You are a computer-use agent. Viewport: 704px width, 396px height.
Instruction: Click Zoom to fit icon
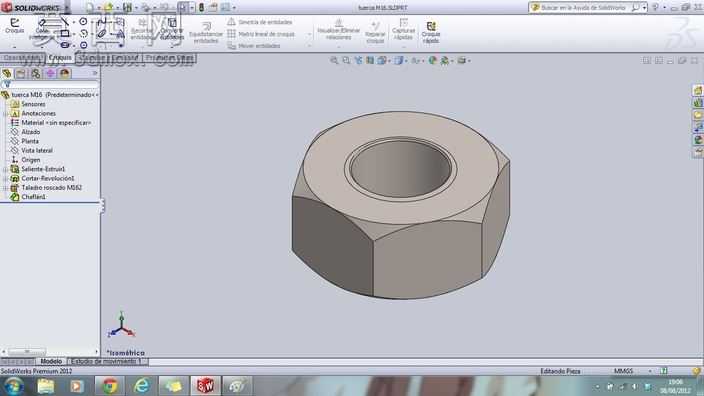click(x=334, y=60)
